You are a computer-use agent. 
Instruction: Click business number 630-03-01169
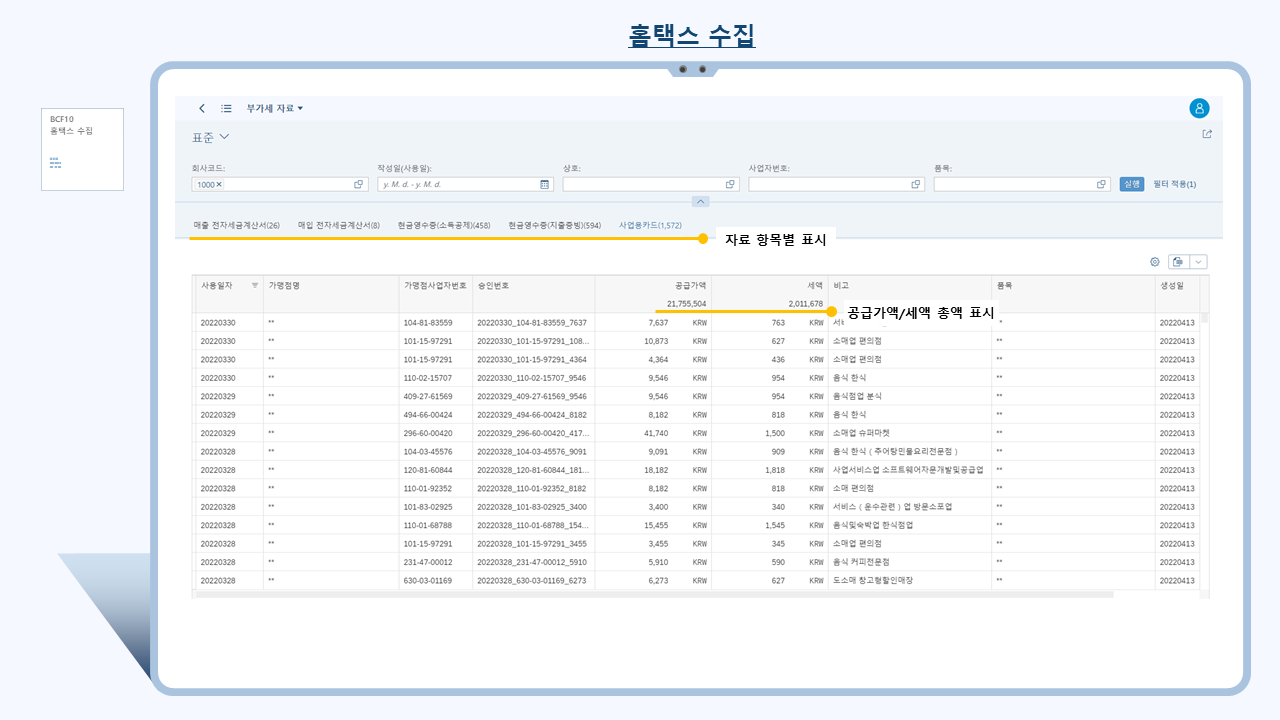[x=428, y=580]
